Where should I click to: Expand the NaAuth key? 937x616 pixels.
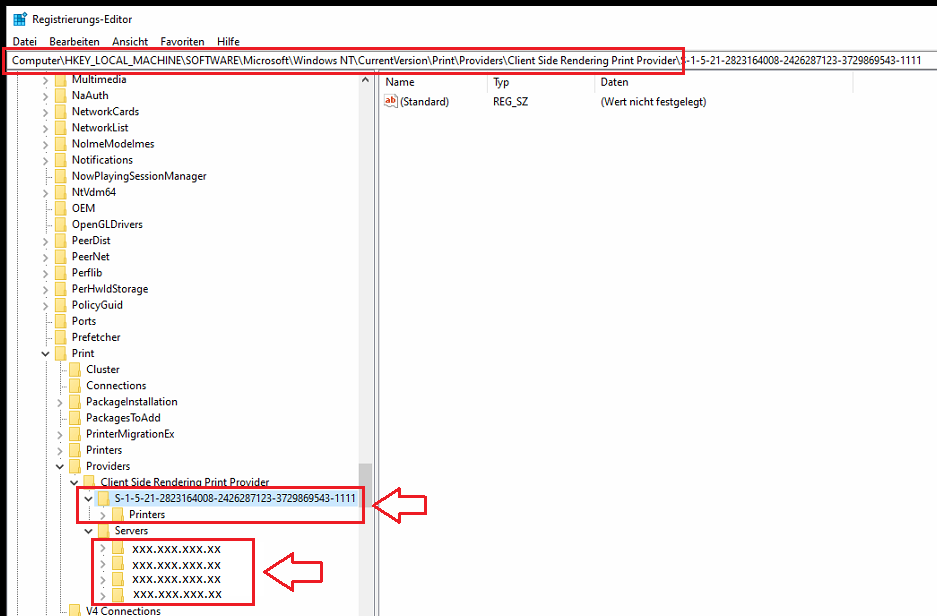coord(45,96)
